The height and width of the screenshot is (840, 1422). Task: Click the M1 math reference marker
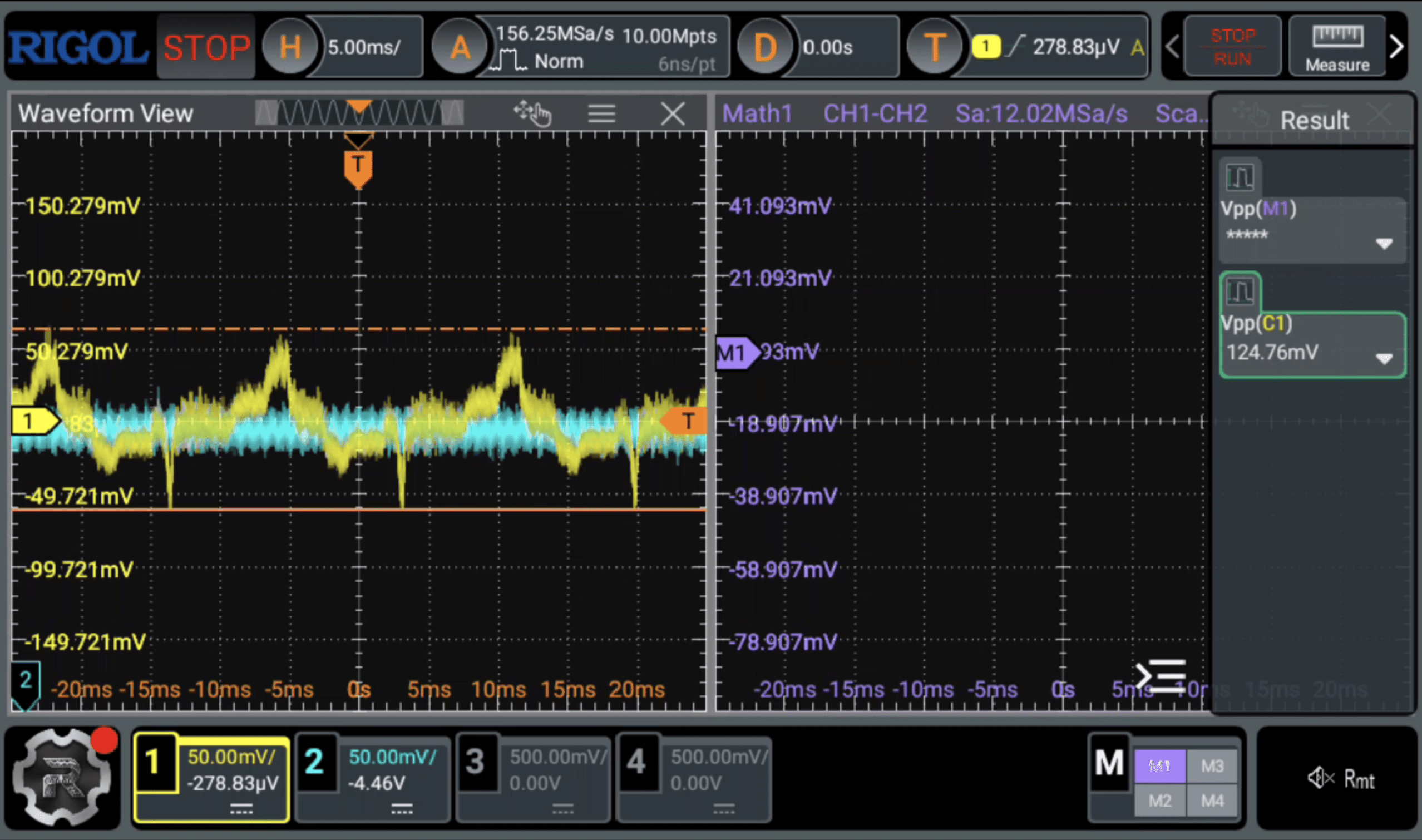[x=738, y=353]
